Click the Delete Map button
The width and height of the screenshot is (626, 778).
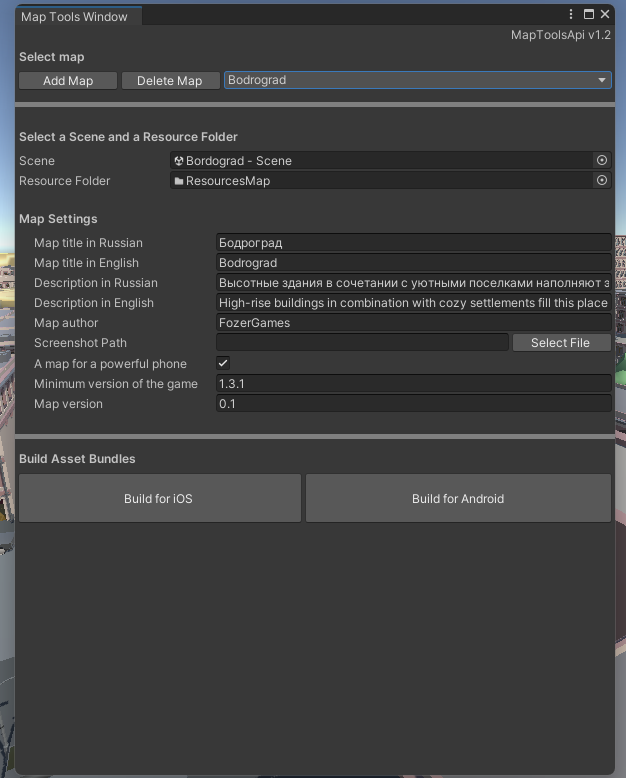click(x=170, y=80)
